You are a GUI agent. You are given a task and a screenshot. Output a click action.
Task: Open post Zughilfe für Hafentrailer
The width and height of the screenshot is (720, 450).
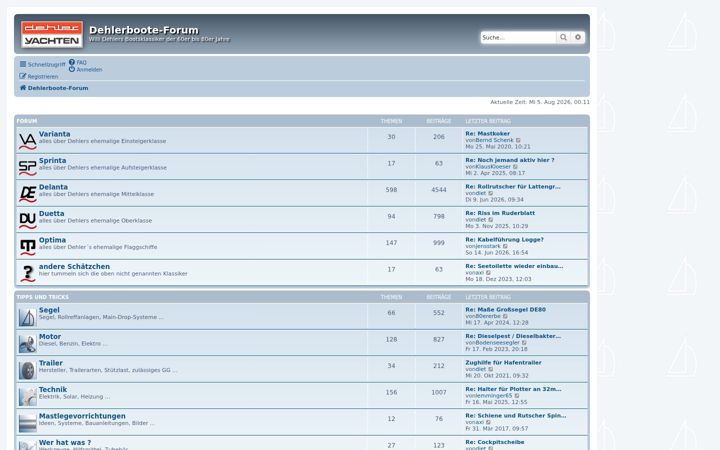click(x=503, y=362)
